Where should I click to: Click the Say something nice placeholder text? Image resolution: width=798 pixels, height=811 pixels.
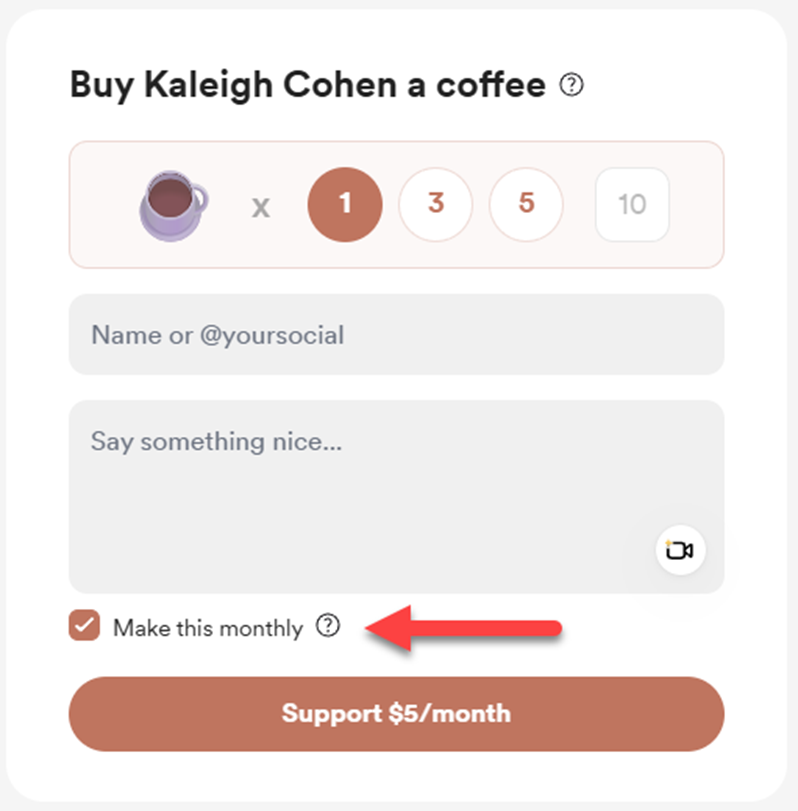217,441
